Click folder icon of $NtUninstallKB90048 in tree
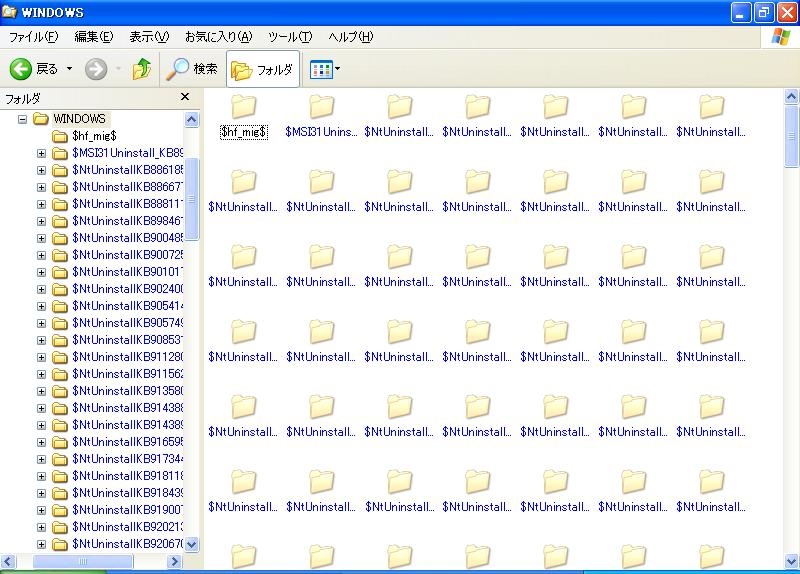Viewport: 800px width, 574px height. click(x=60, y=238)
